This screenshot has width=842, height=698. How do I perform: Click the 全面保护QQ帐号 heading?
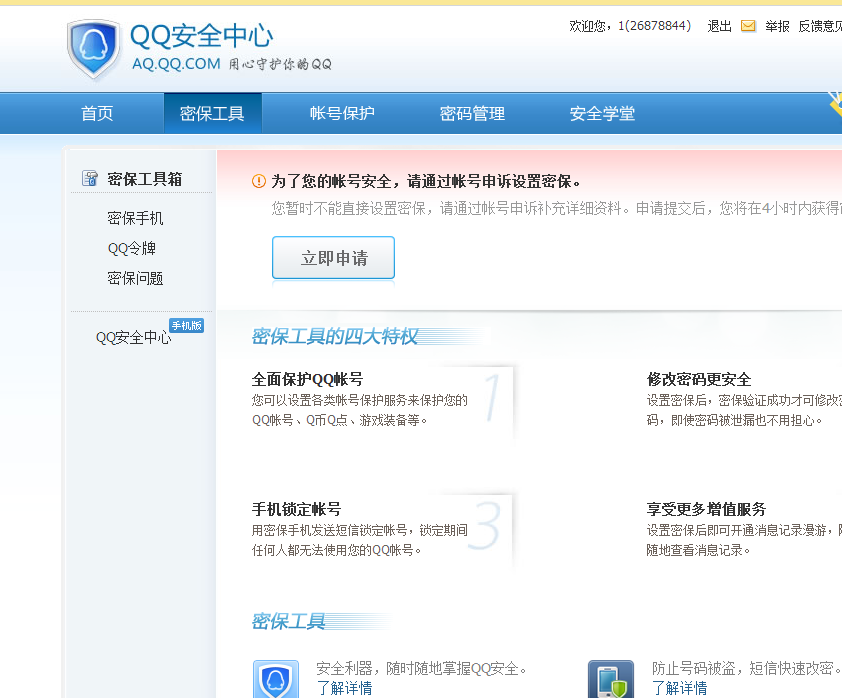[x=307, y=379]
